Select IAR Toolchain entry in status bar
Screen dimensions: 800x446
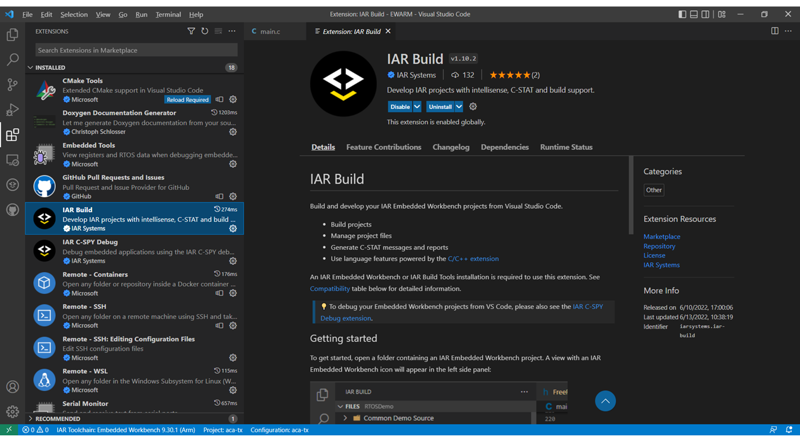coord(126,430)
